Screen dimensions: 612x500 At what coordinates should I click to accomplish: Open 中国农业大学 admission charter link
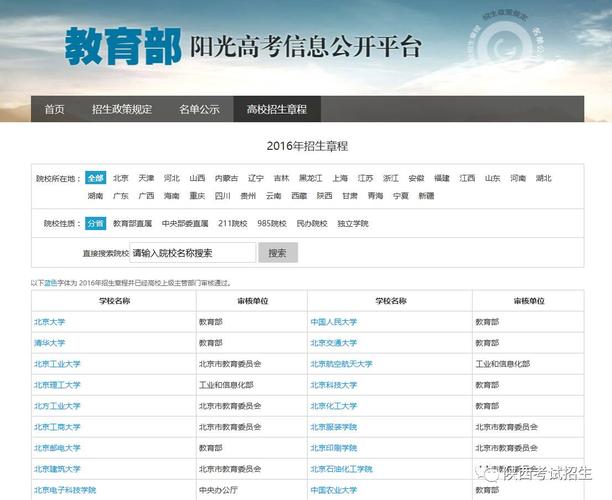point(334,490)
